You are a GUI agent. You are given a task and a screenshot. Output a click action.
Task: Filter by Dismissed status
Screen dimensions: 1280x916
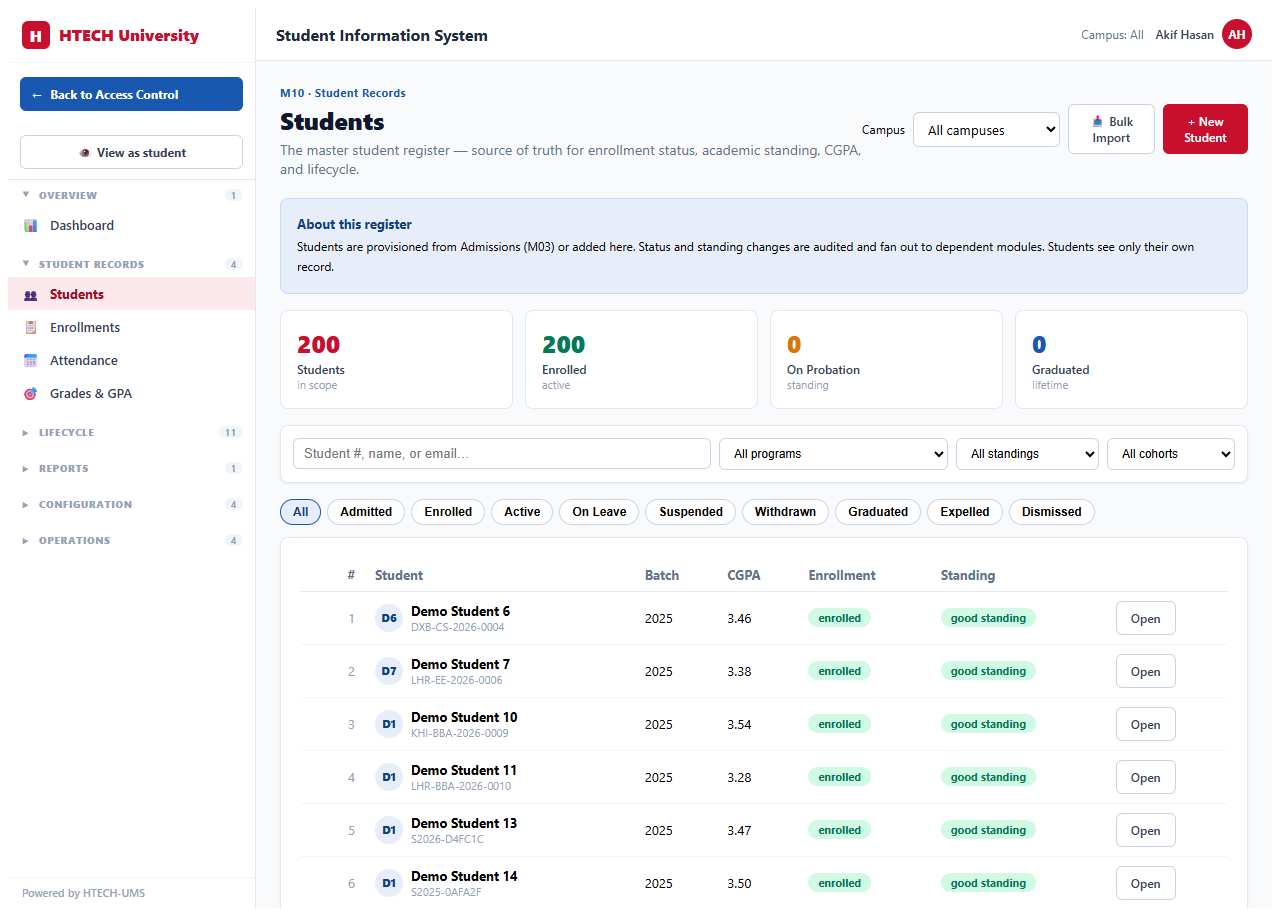click(x=1051, y=512)
